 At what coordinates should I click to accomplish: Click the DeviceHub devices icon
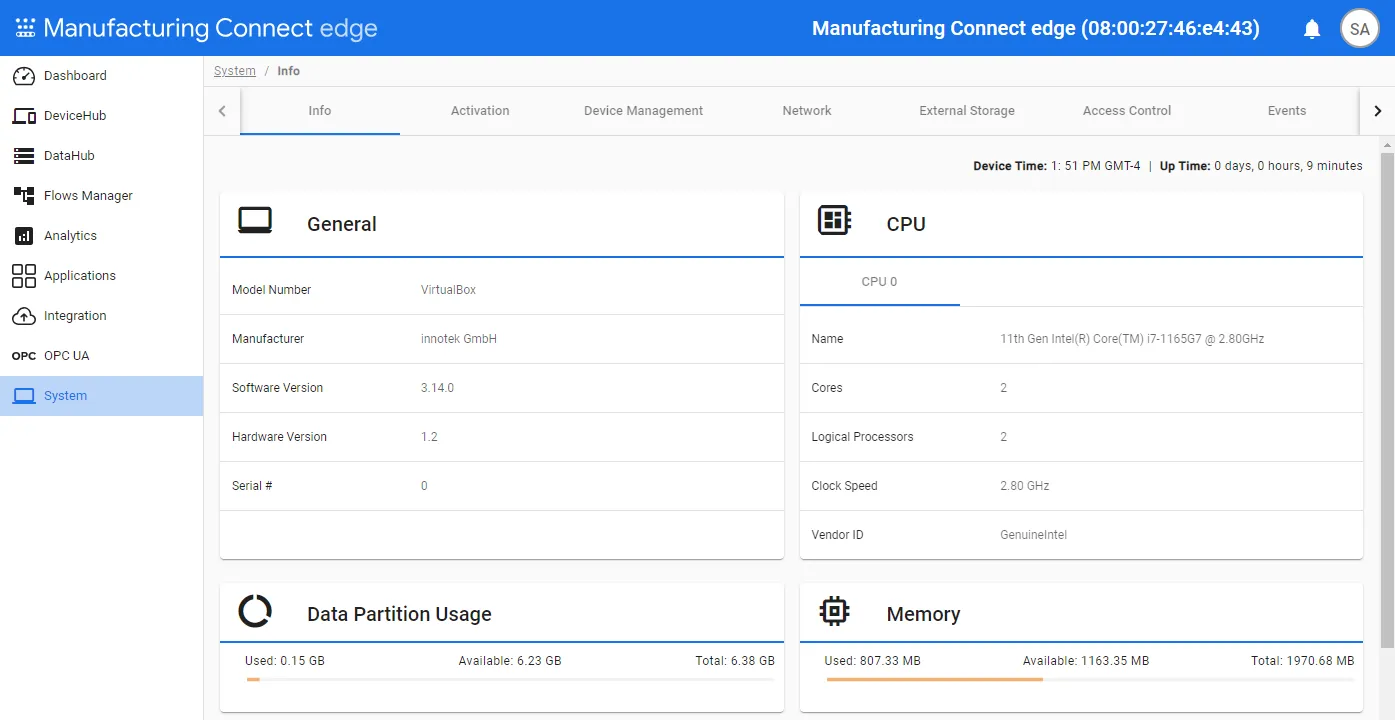(x=24, y=116)
